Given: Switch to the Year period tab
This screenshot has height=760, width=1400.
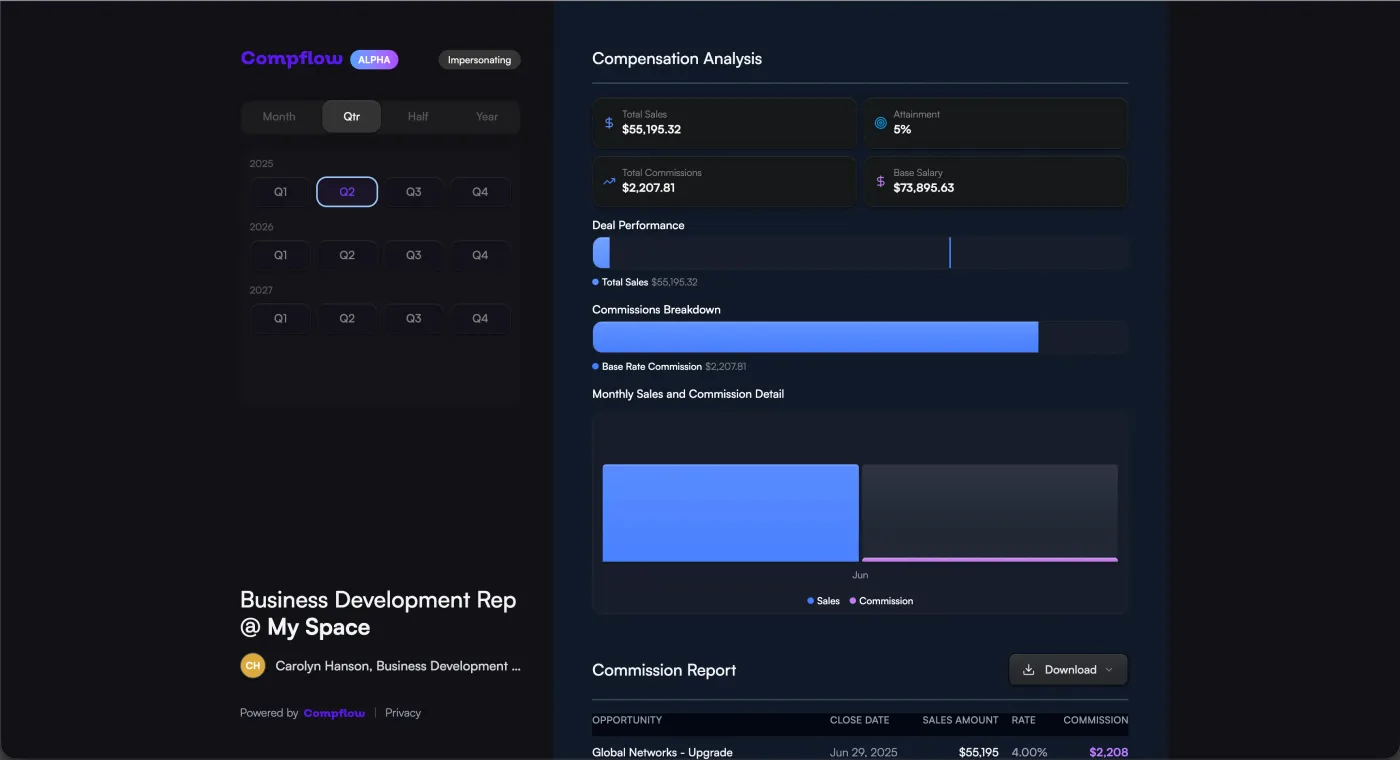Looking at the screenshot, I should 487,117.
